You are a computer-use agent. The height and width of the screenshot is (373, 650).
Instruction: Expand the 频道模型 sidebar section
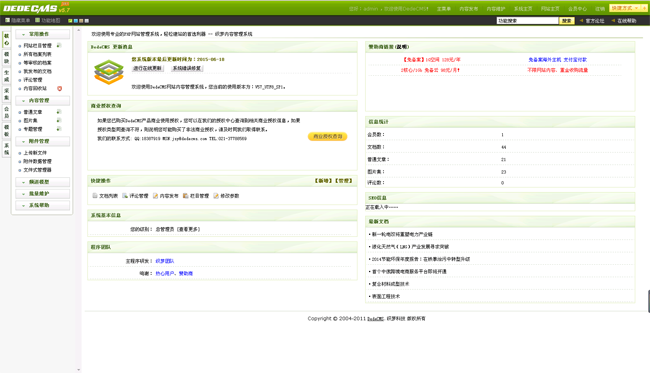click(42, 182)
